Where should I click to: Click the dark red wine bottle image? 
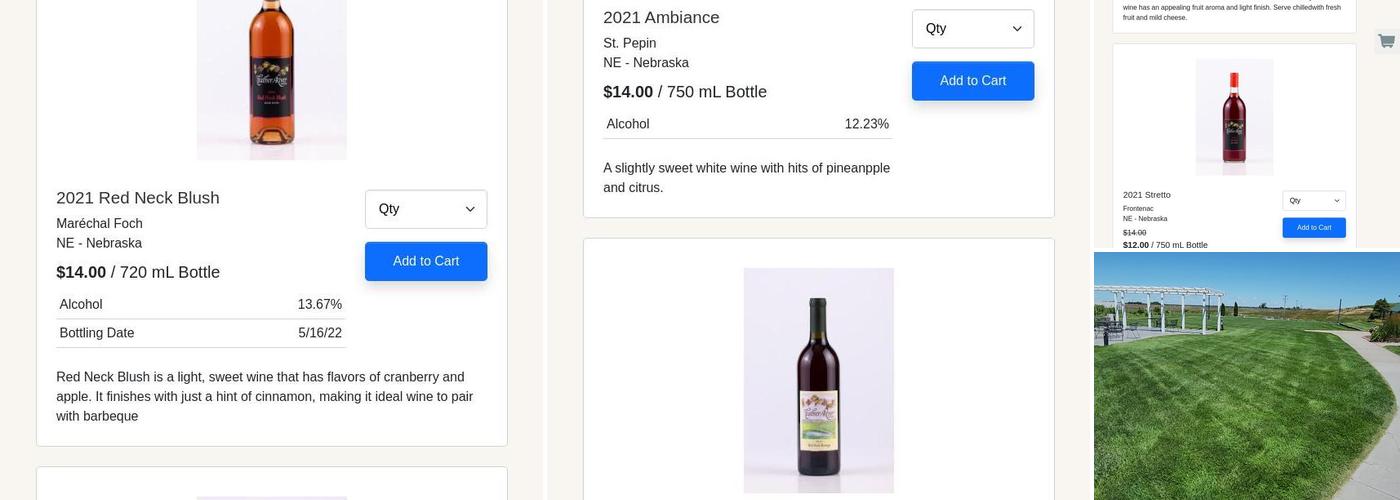click(818, 380)
